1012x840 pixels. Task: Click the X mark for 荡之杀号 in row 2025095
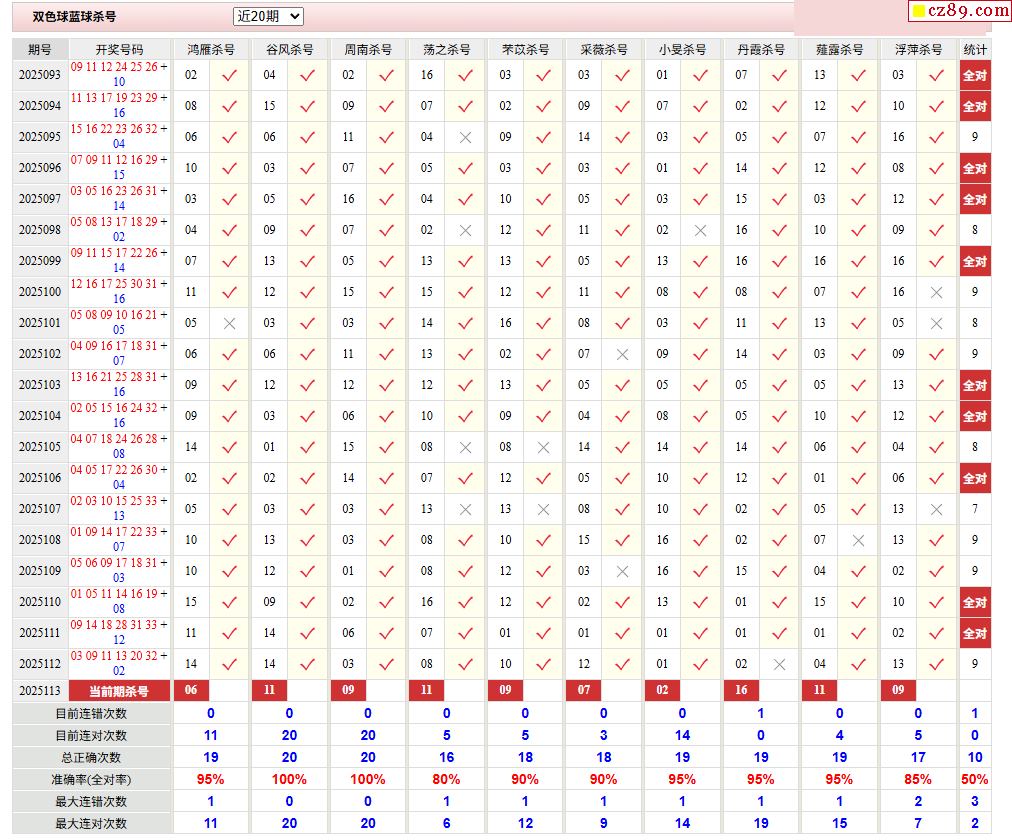pyautogui.click(x=465, y=137)
